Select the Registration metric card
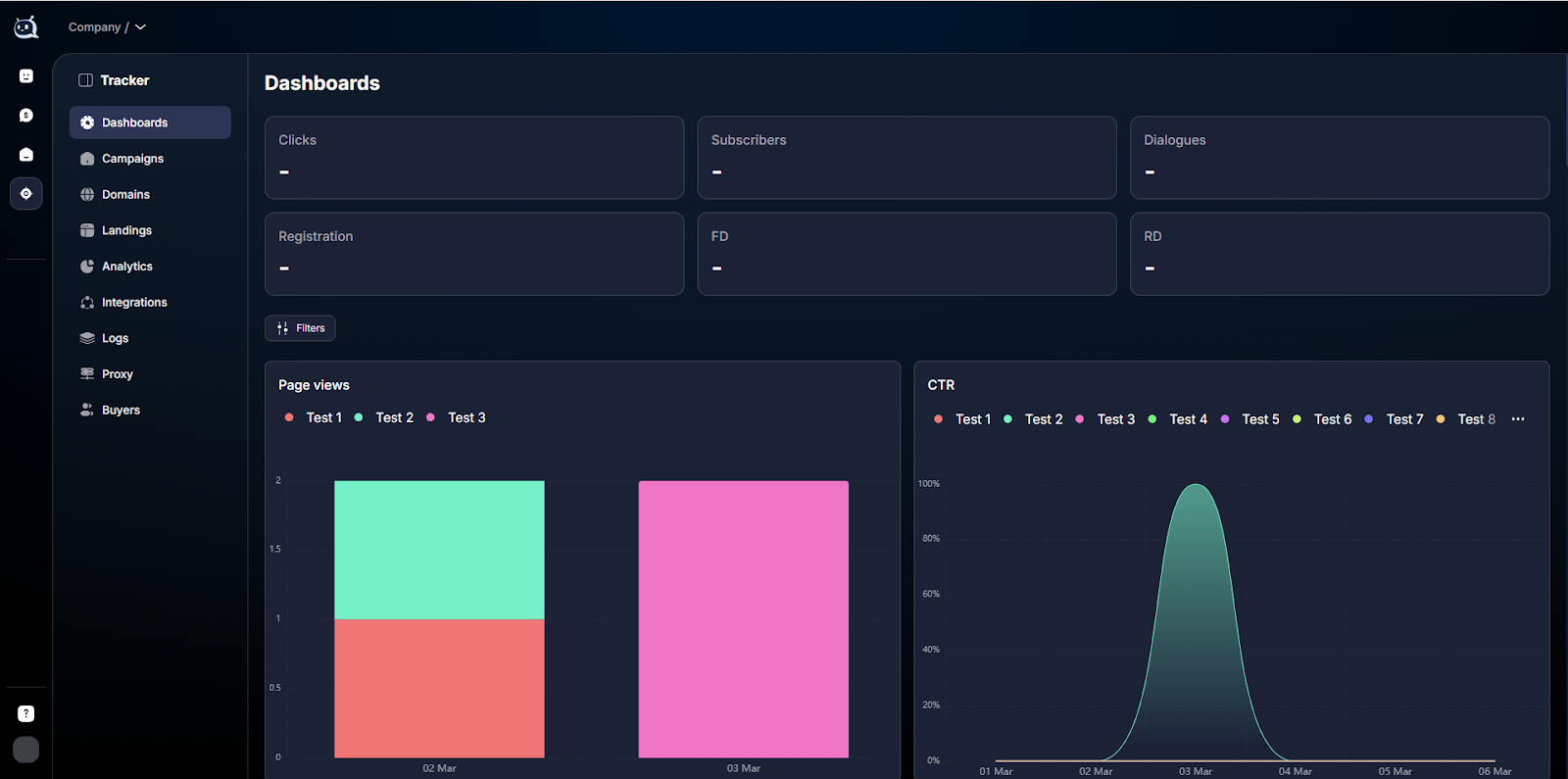Screen dimensions: 1568x779 point(474,254)
